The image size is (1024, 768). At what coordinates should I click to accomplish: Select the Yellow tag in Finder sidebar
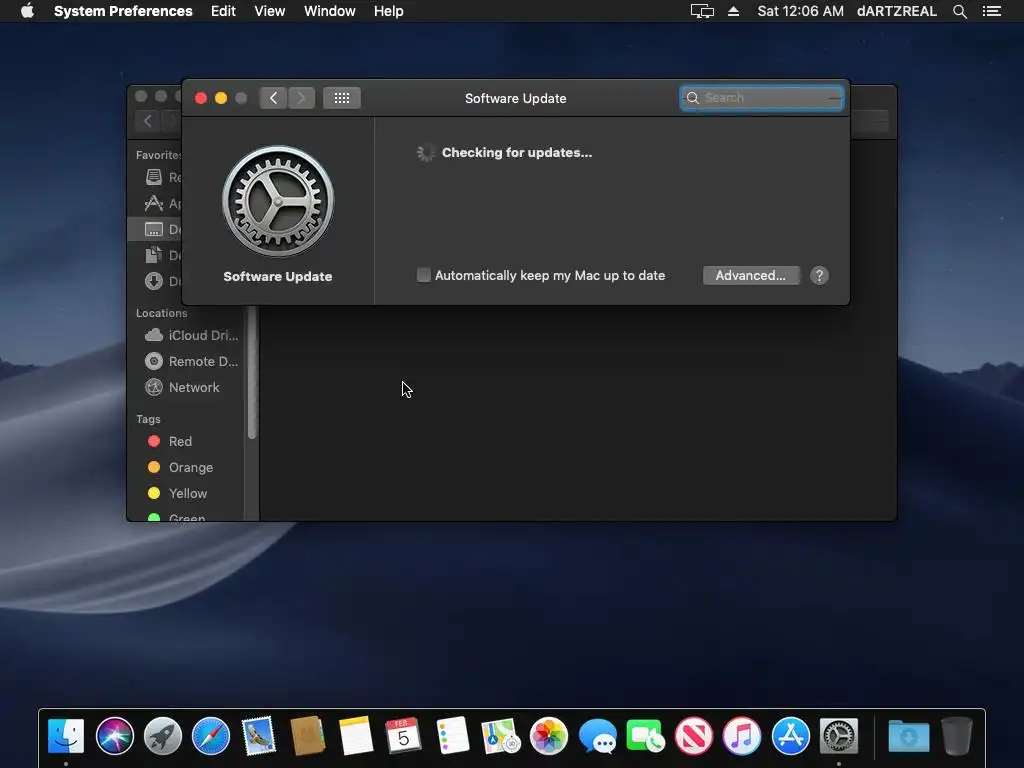(178, 493)
